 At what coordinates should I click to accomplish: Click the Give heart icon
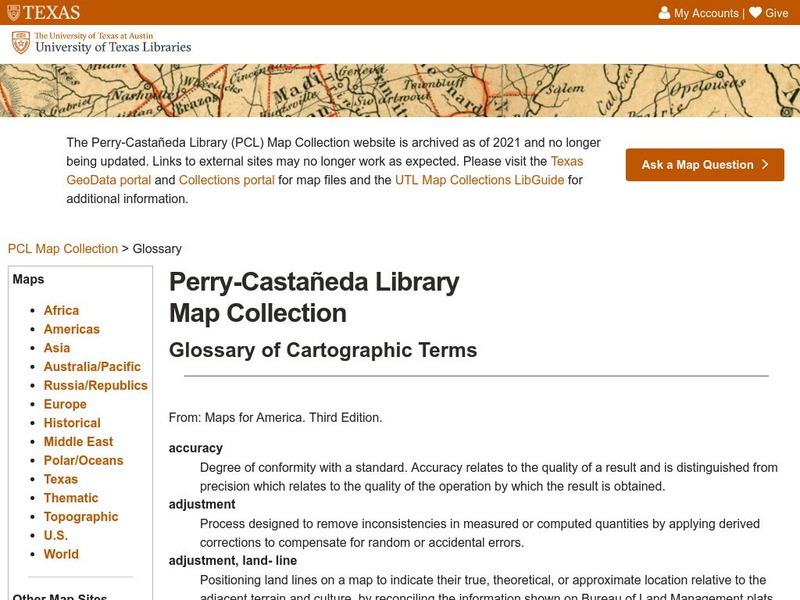(756, 13)
